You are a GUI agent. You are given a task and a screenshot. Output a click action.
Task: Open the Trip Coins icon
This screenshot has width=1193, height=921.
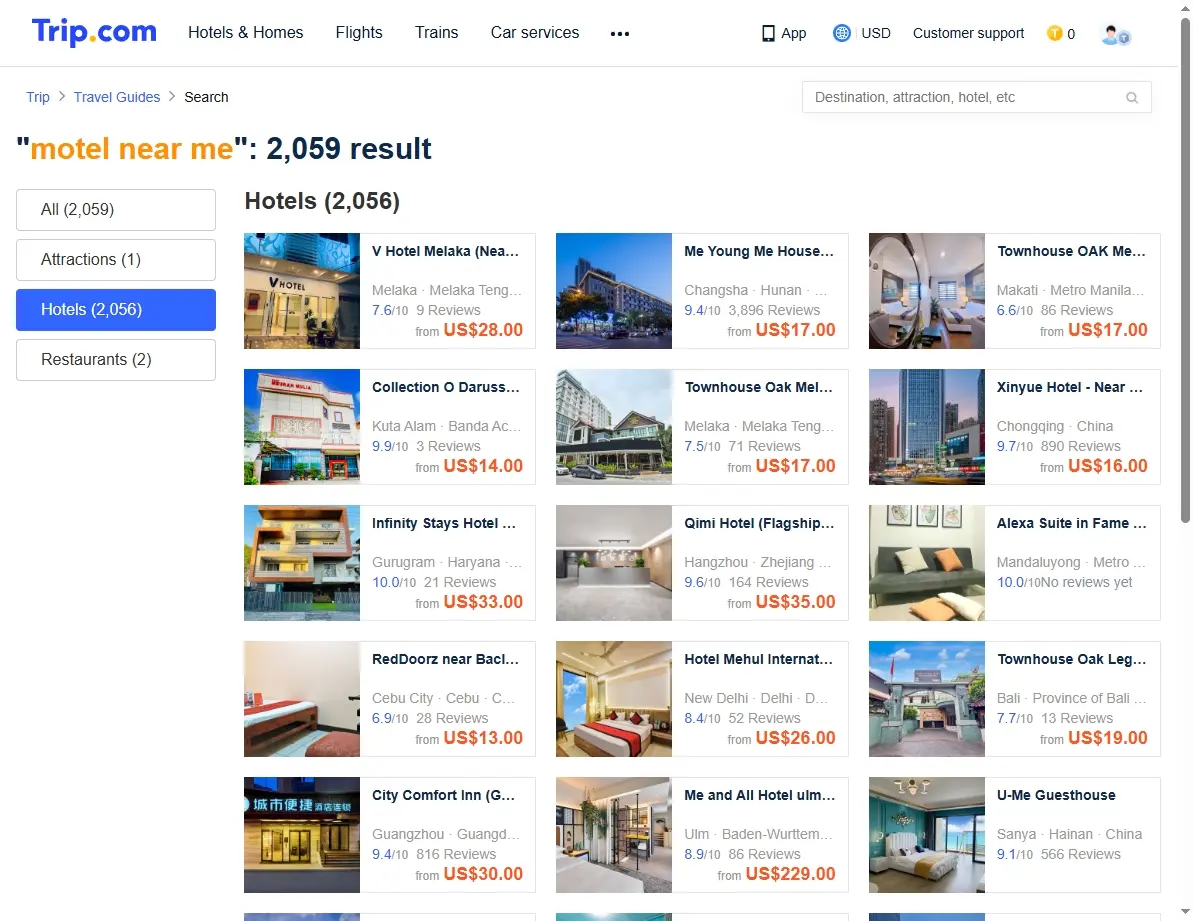pyautogui.click(x=1055, y=33)
